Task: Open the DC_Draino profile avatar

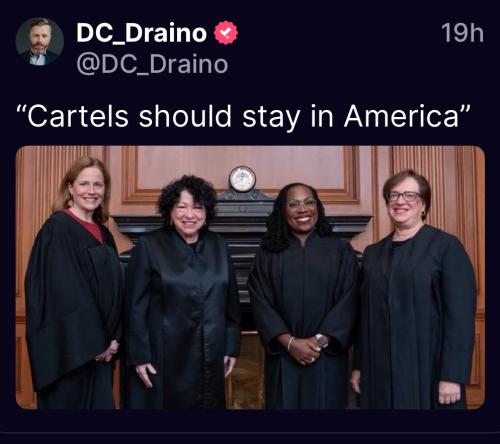Action: [40, 41]
